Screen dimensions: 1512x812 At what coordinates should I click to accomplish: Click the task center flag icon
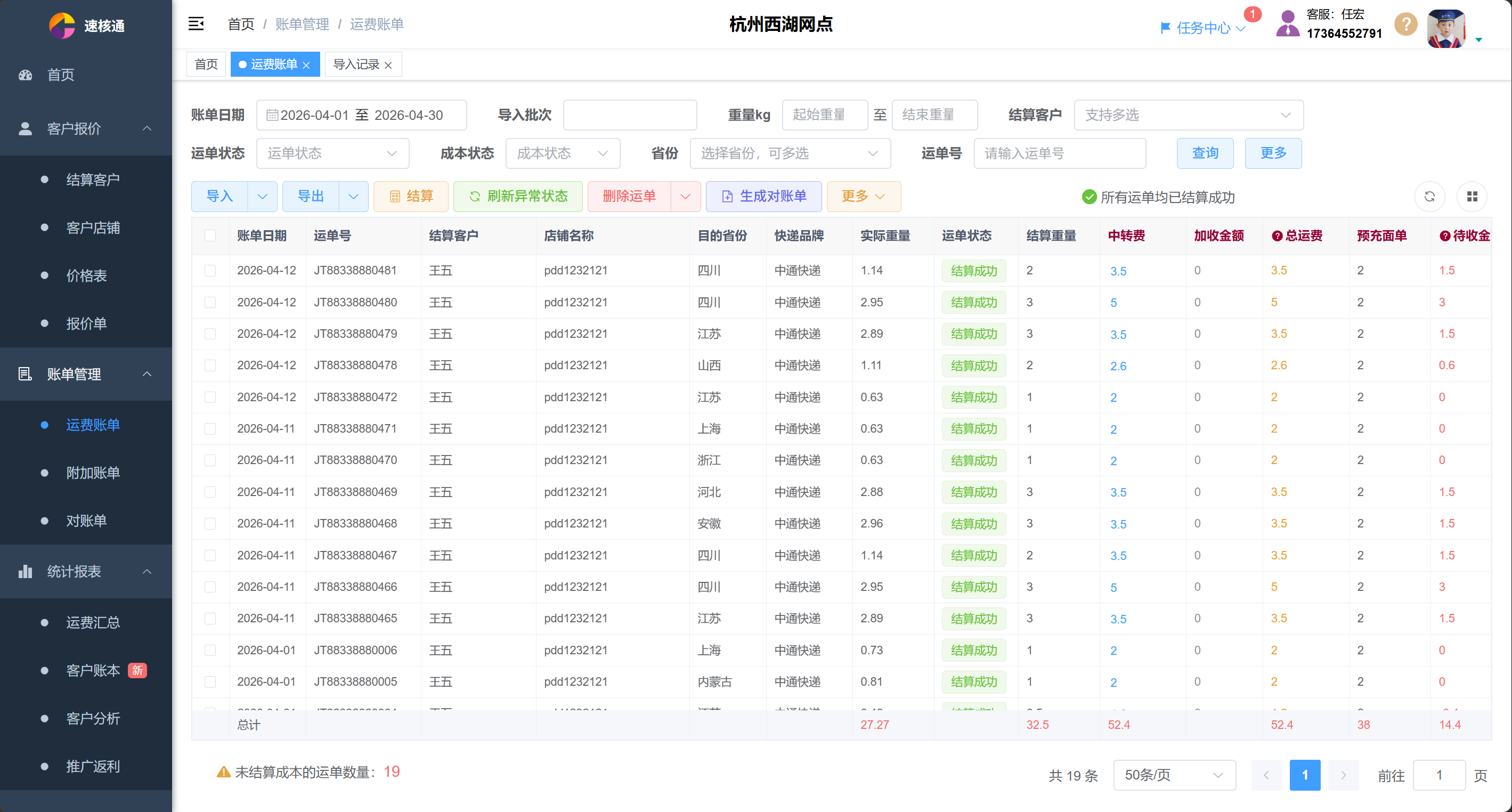1166,28
